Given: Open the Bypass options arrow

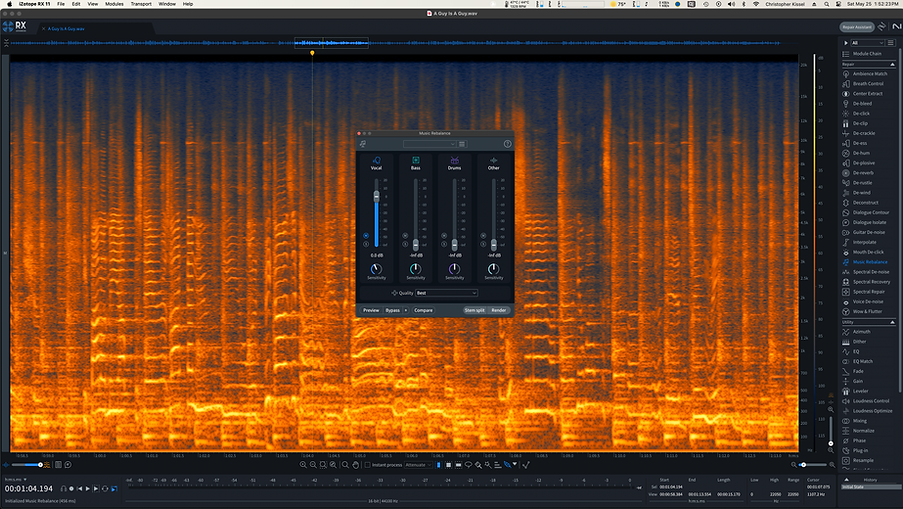Looking at the screenshot, I should (405, 310).
